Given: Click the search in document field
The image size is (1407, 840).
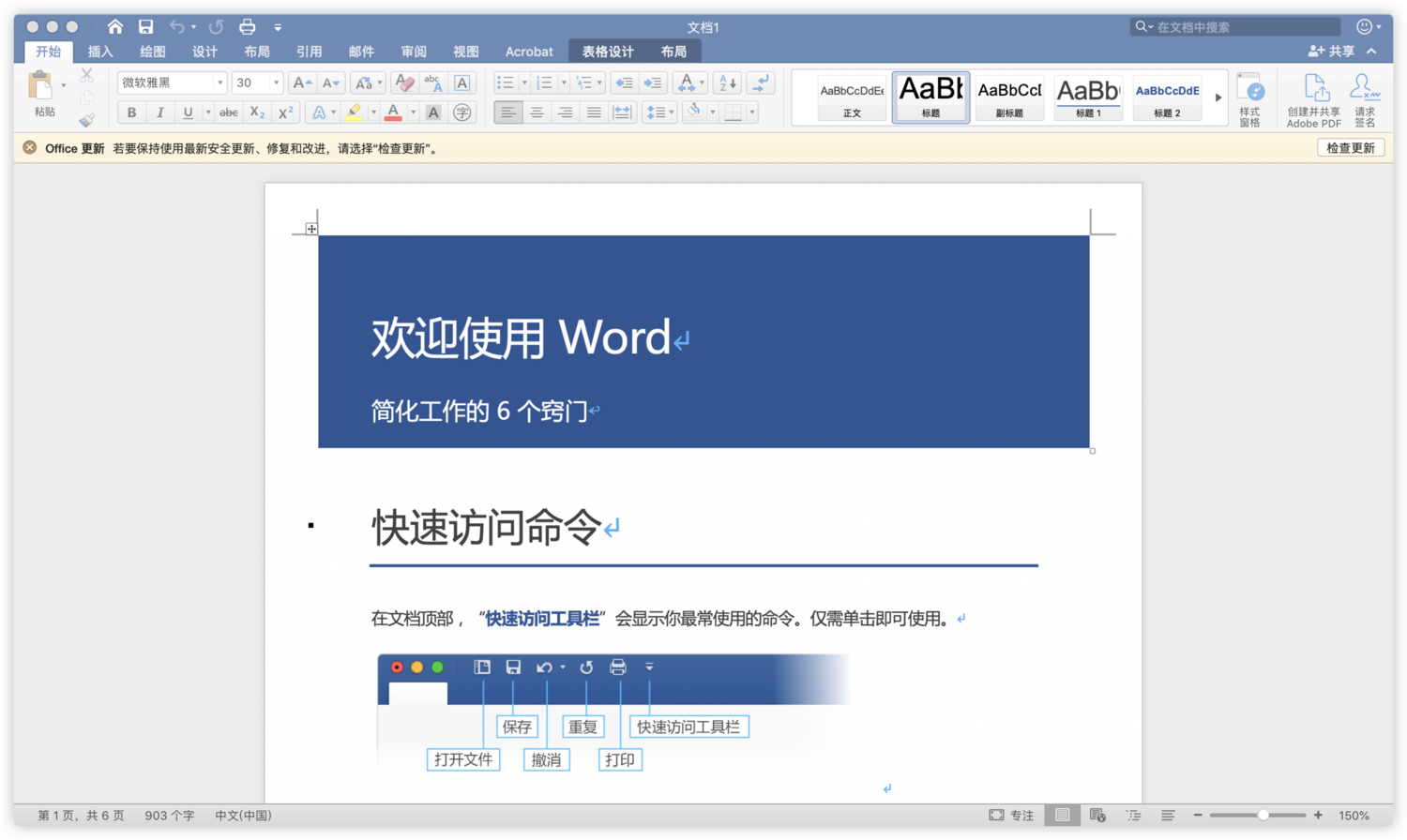Looking at the screenshot, I should tap(1235, 27).
